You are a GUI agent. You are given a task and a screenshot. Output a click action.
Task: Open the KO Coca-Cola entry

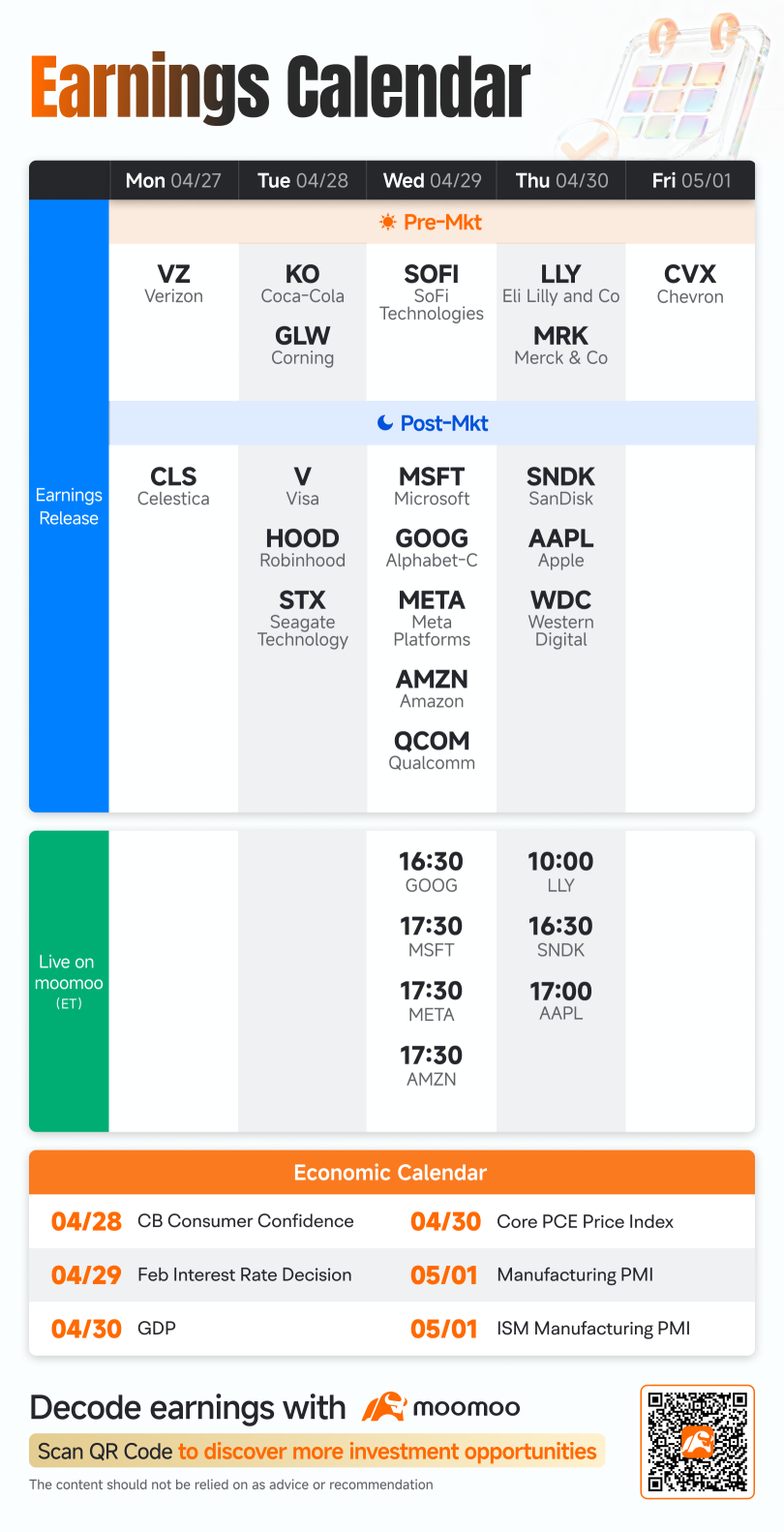[x=303, y=284]
